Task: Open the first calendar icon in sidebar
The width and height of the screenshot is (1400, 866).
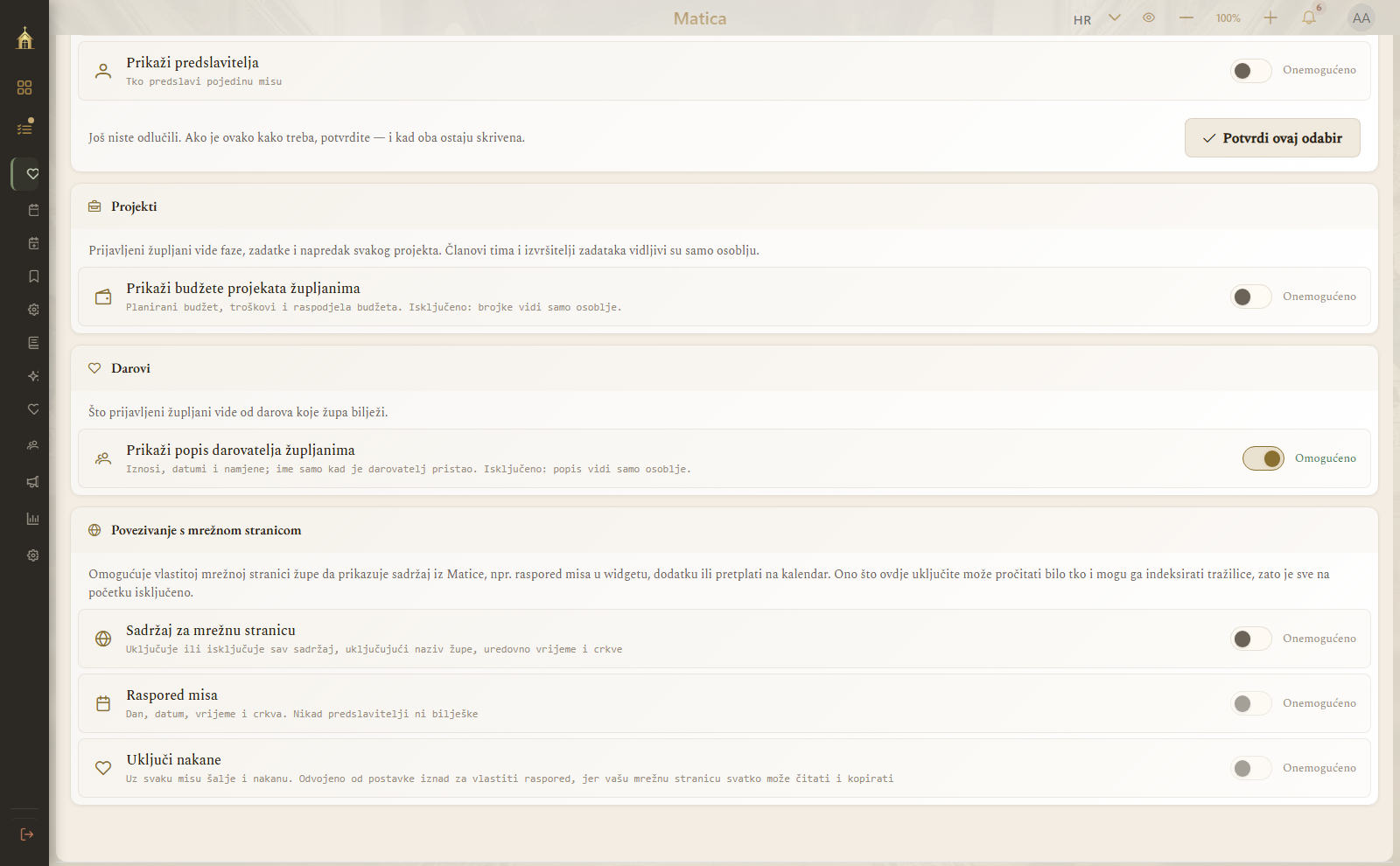Action: point(33,210)
